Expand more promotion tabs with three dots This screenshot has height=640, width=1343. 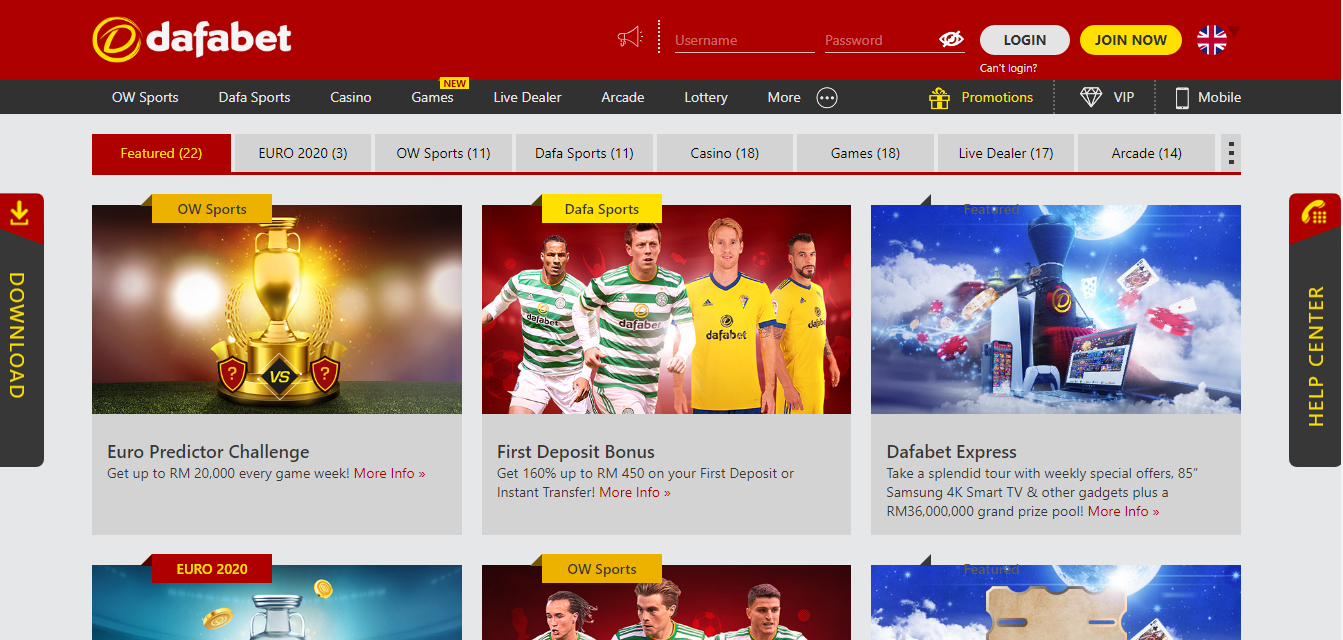(1231, 153)
